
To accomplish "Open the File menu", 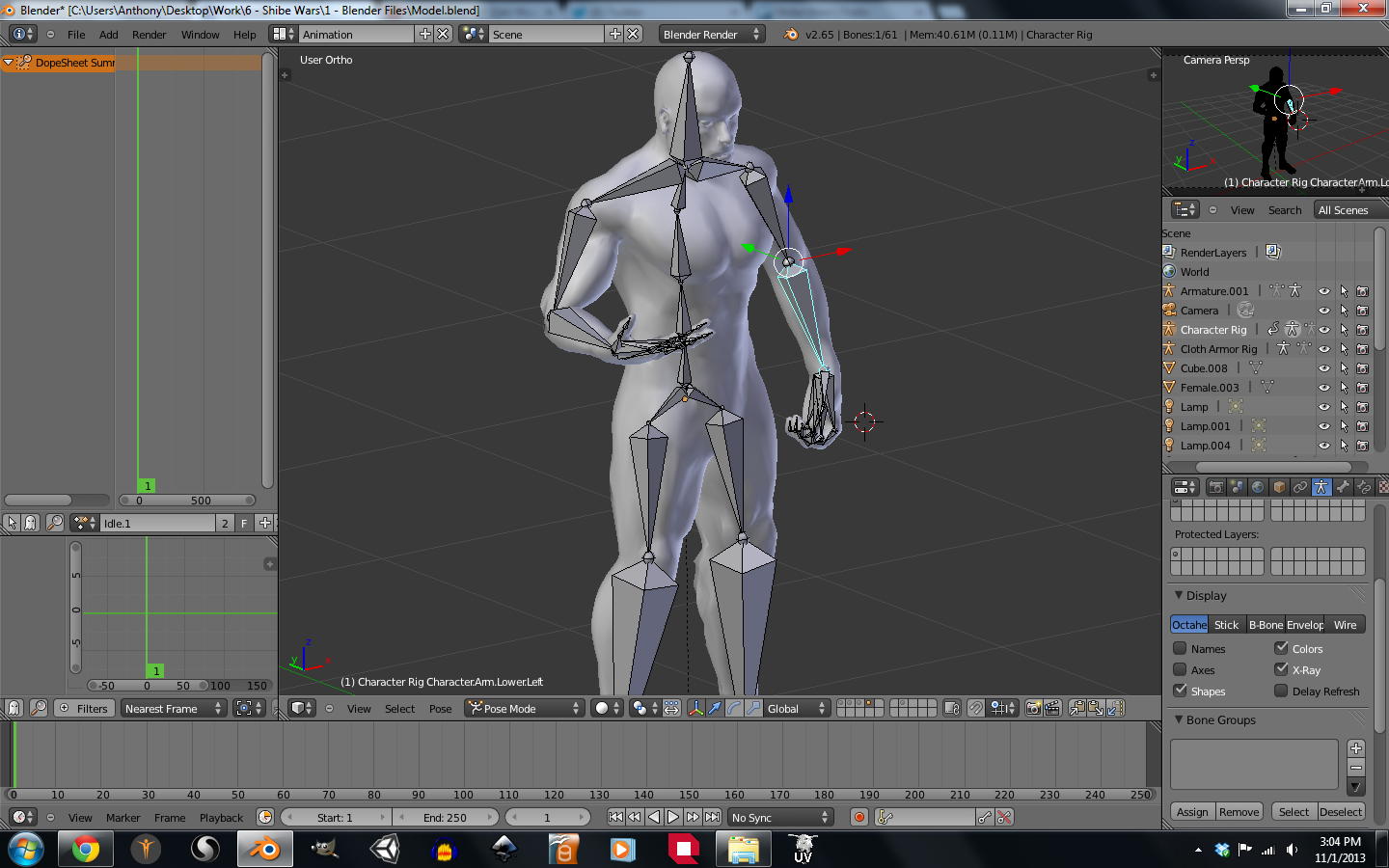I will [x=76, y=35].
